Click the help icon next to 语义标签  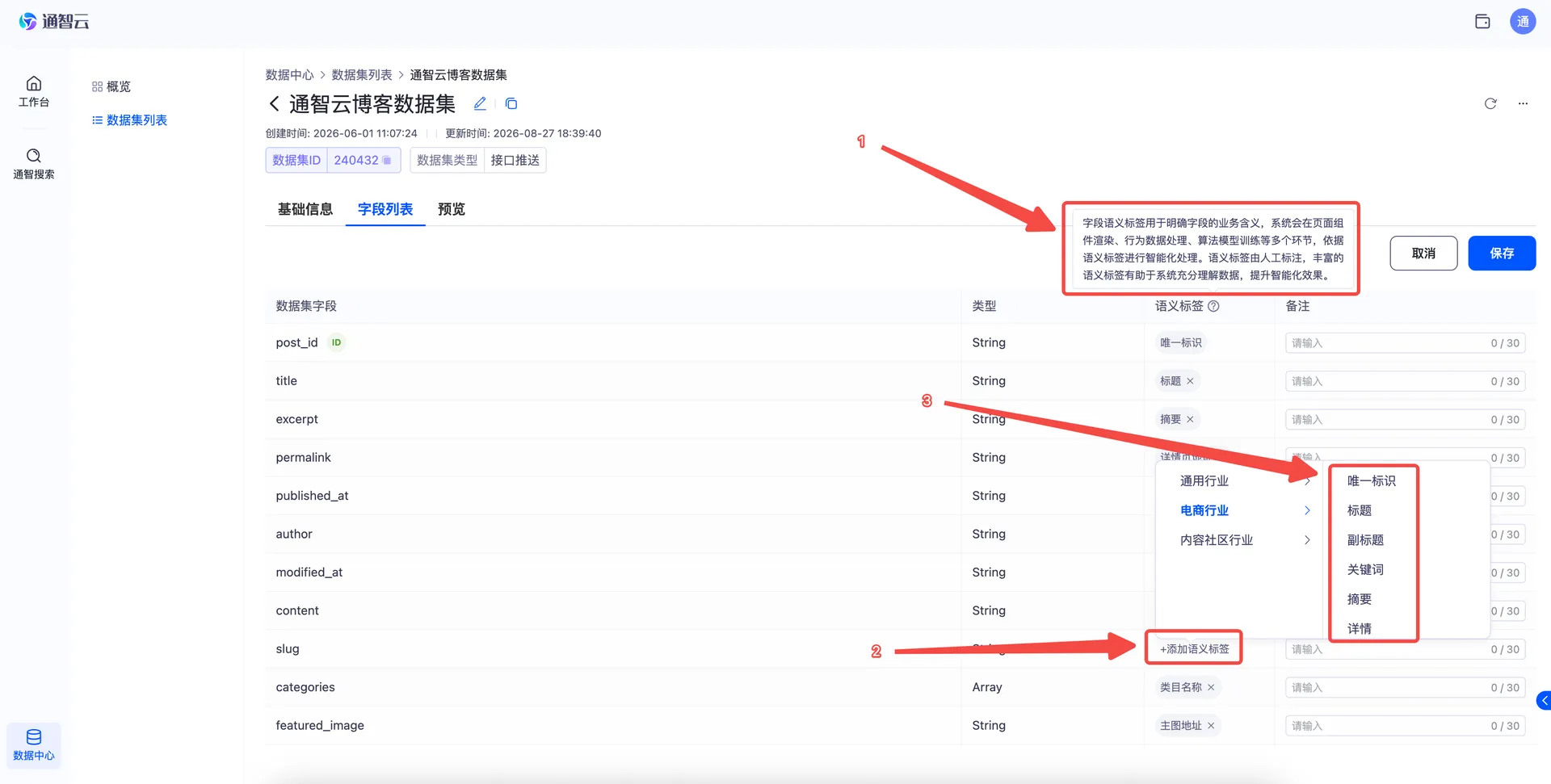pos(1213,306)
